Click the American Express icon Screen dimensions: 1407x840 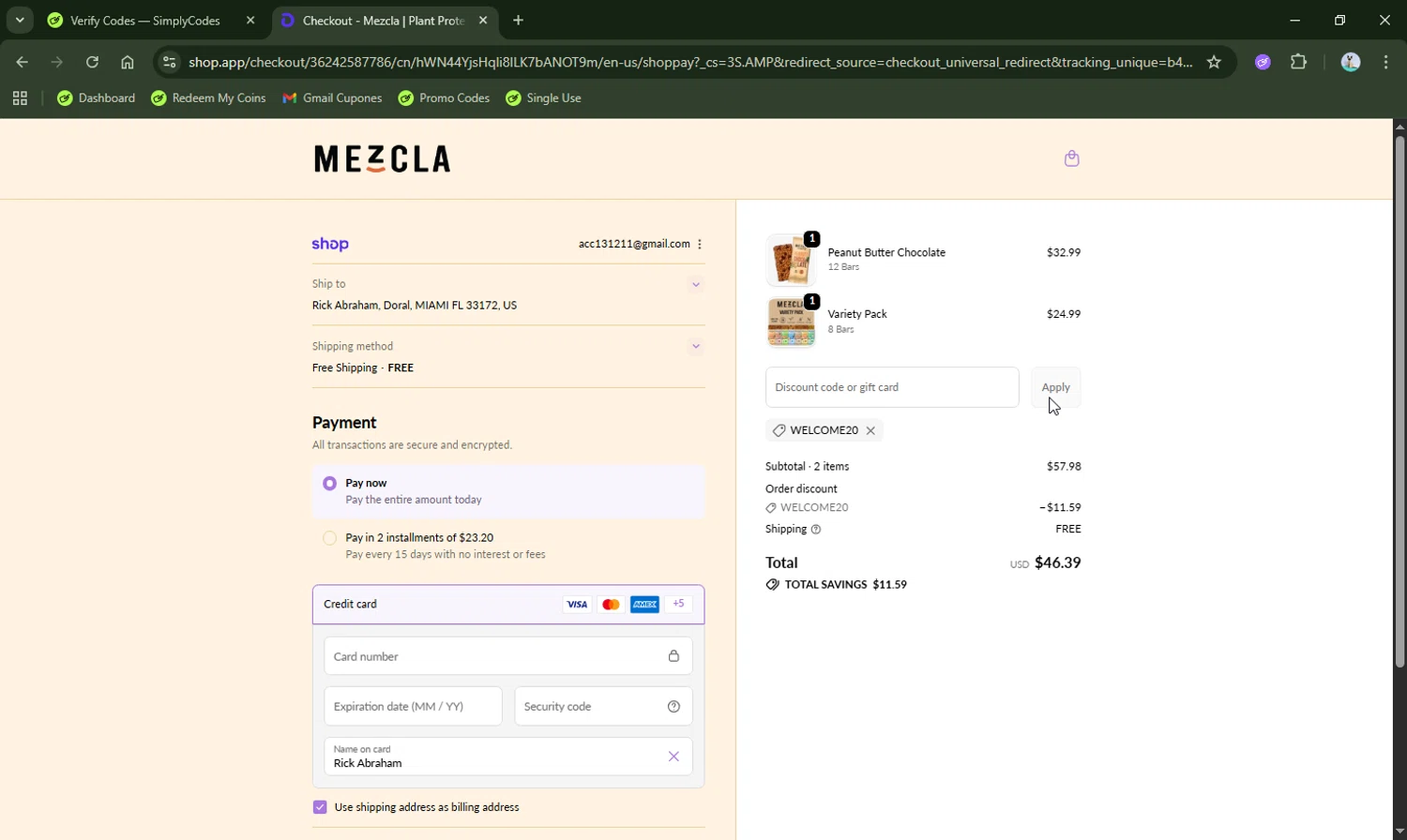coord(644,605)
